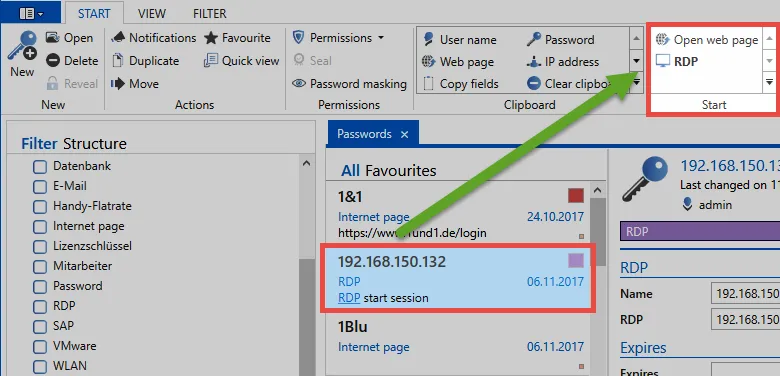
Task: Switch to the FILTER ribbon tab
Action: click(x=209, y=13)
